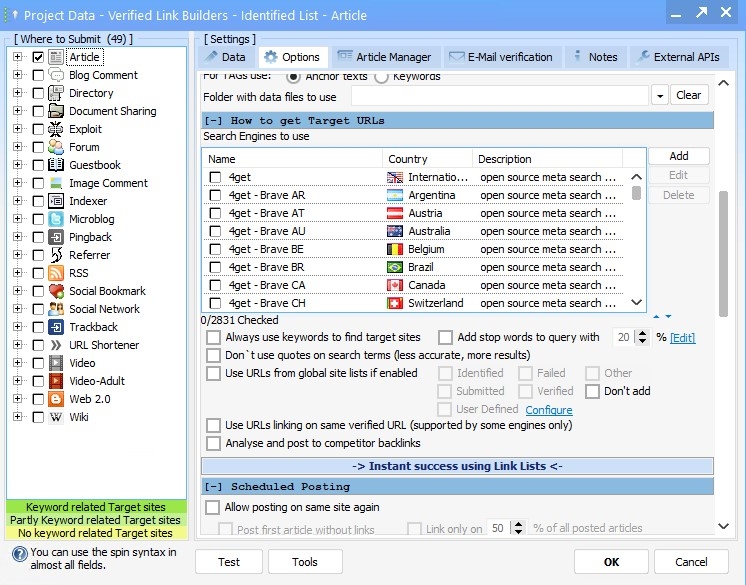Screen dimensions: 746x585
Task: Open the data folder dropdown arrow
Action: 659,96
